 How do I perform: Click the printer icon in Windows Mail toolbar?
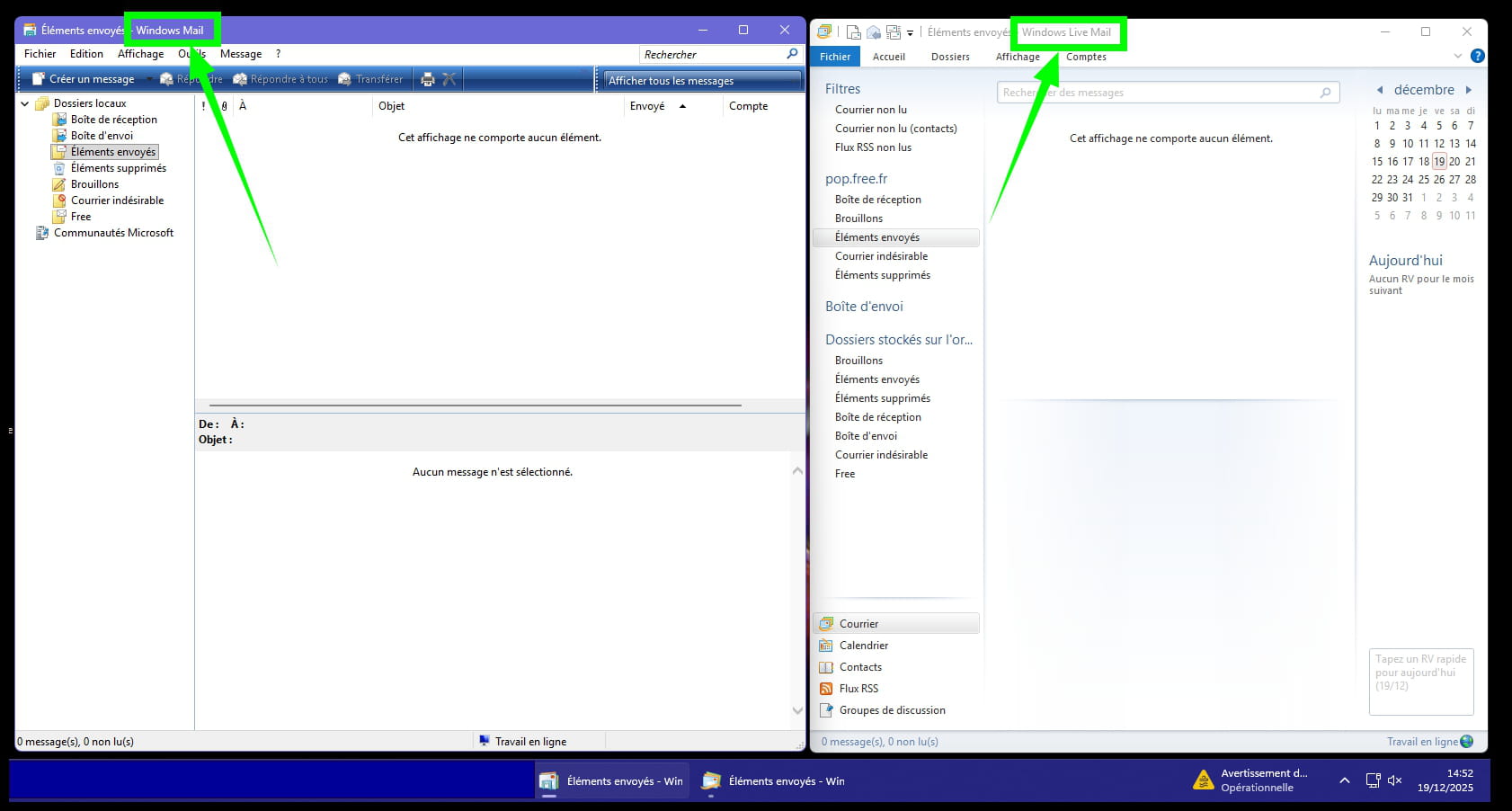[428, 79]
